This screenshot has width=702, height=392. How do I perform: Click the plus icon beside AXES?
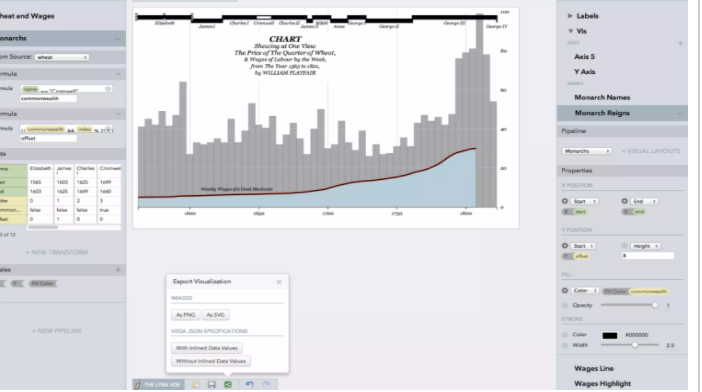coord(680,43)
